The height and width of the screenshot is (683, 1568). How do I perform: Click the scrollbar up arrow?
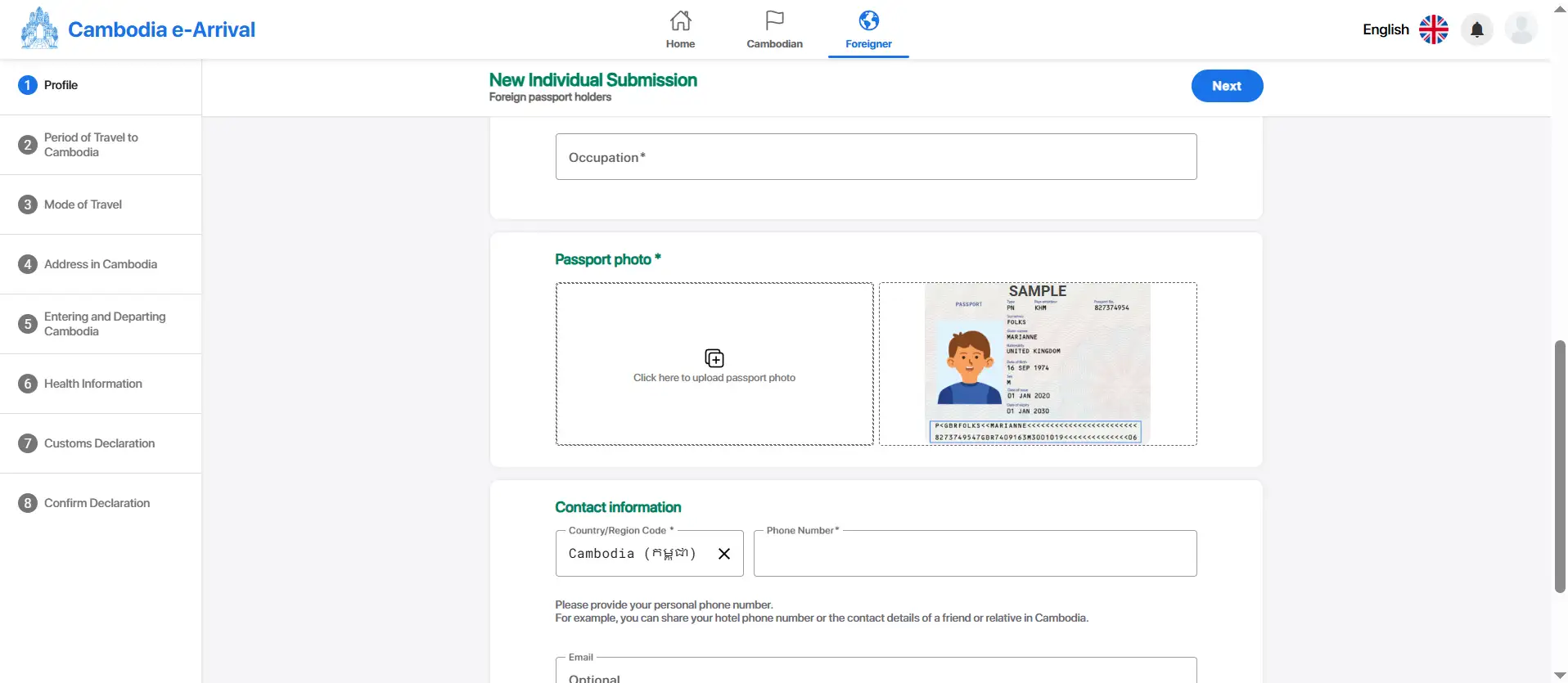(1560, 8)
